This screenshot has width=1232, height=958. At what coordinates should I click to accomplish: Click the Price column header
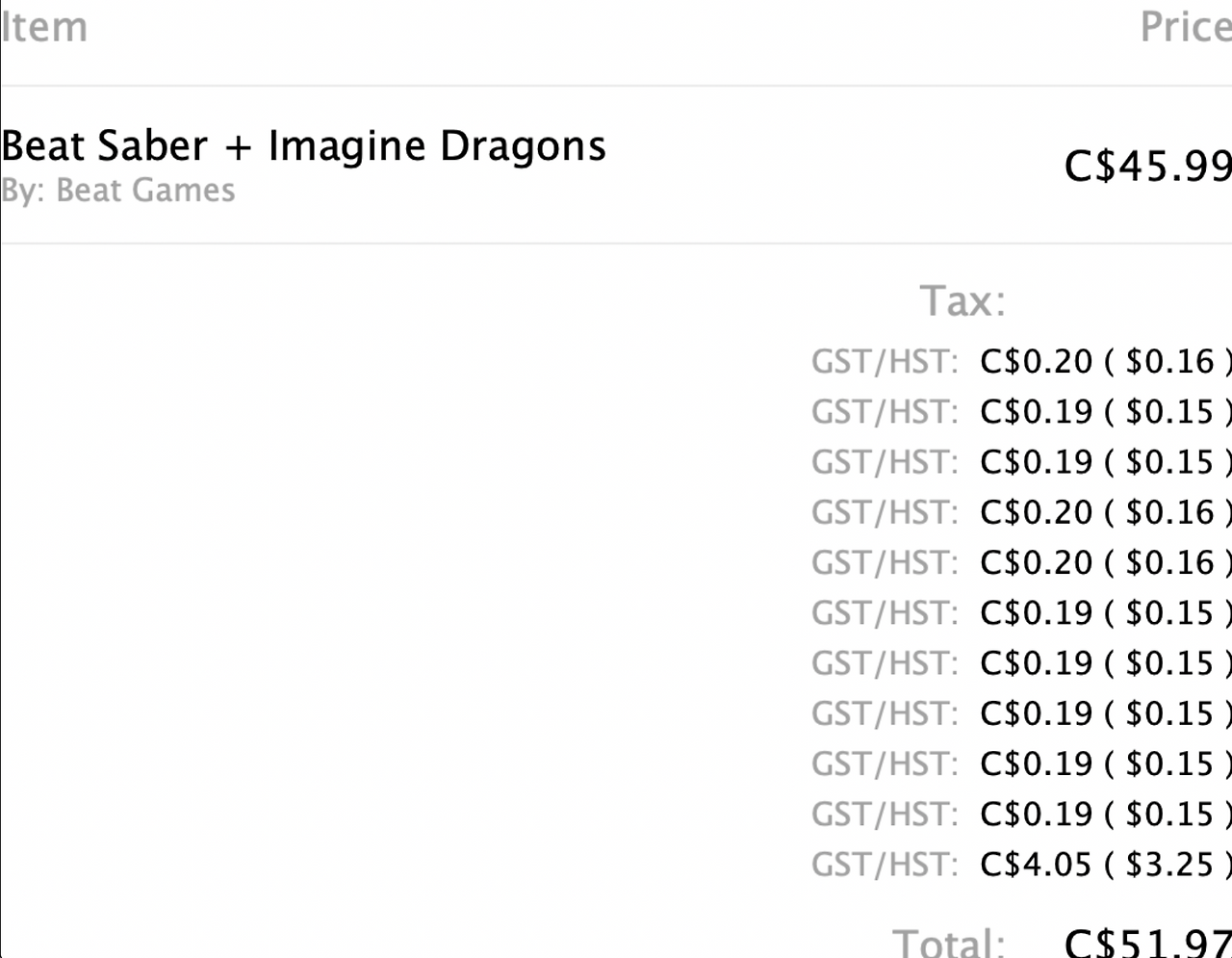(1185, 27)
